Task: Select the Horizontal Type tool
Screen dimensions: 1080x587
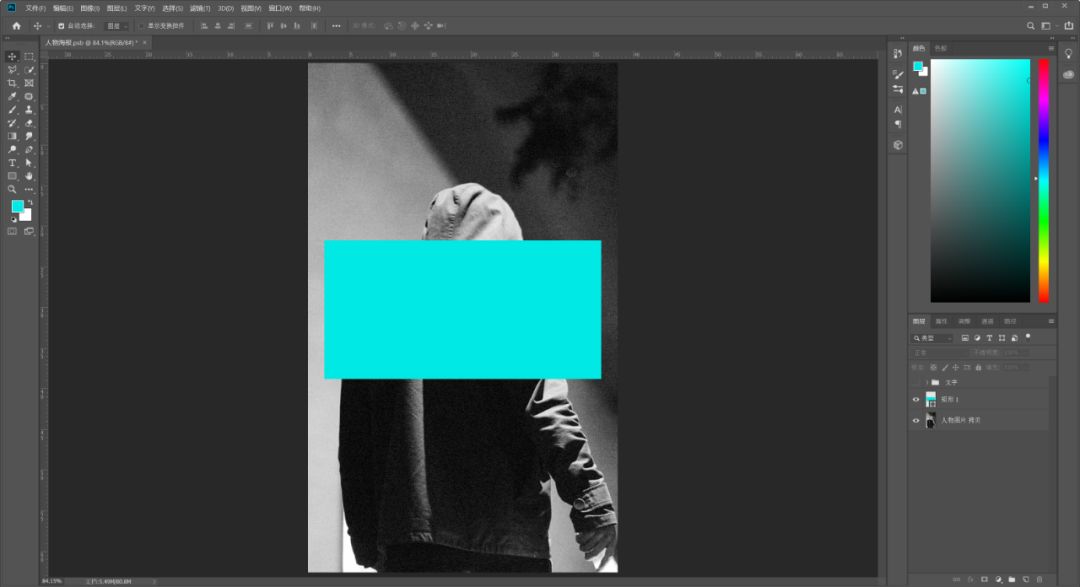Action: 12,163
